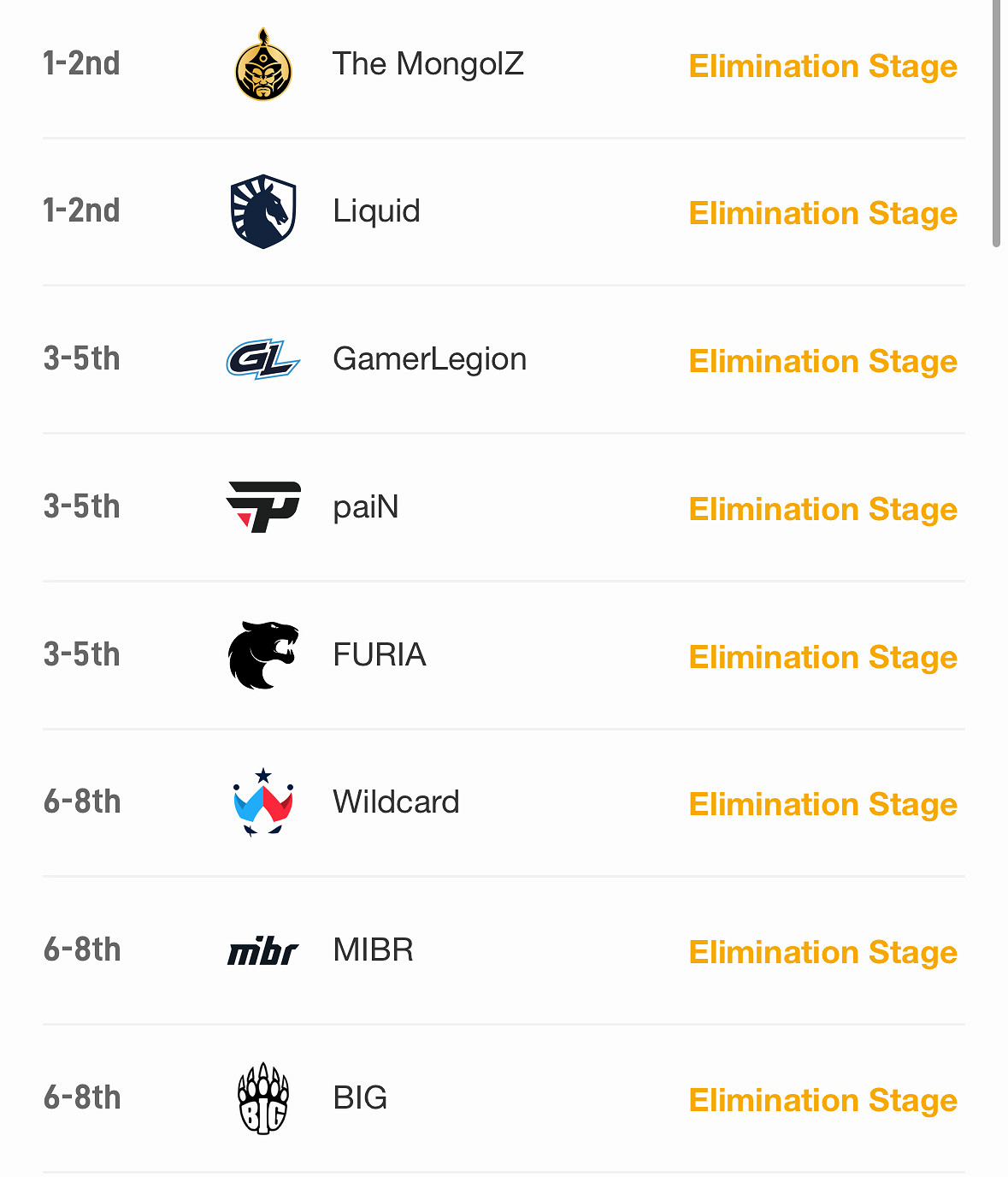Go to GamerLegion team page
This screenshot has height=1177, width=1008.
coord(429,359)
